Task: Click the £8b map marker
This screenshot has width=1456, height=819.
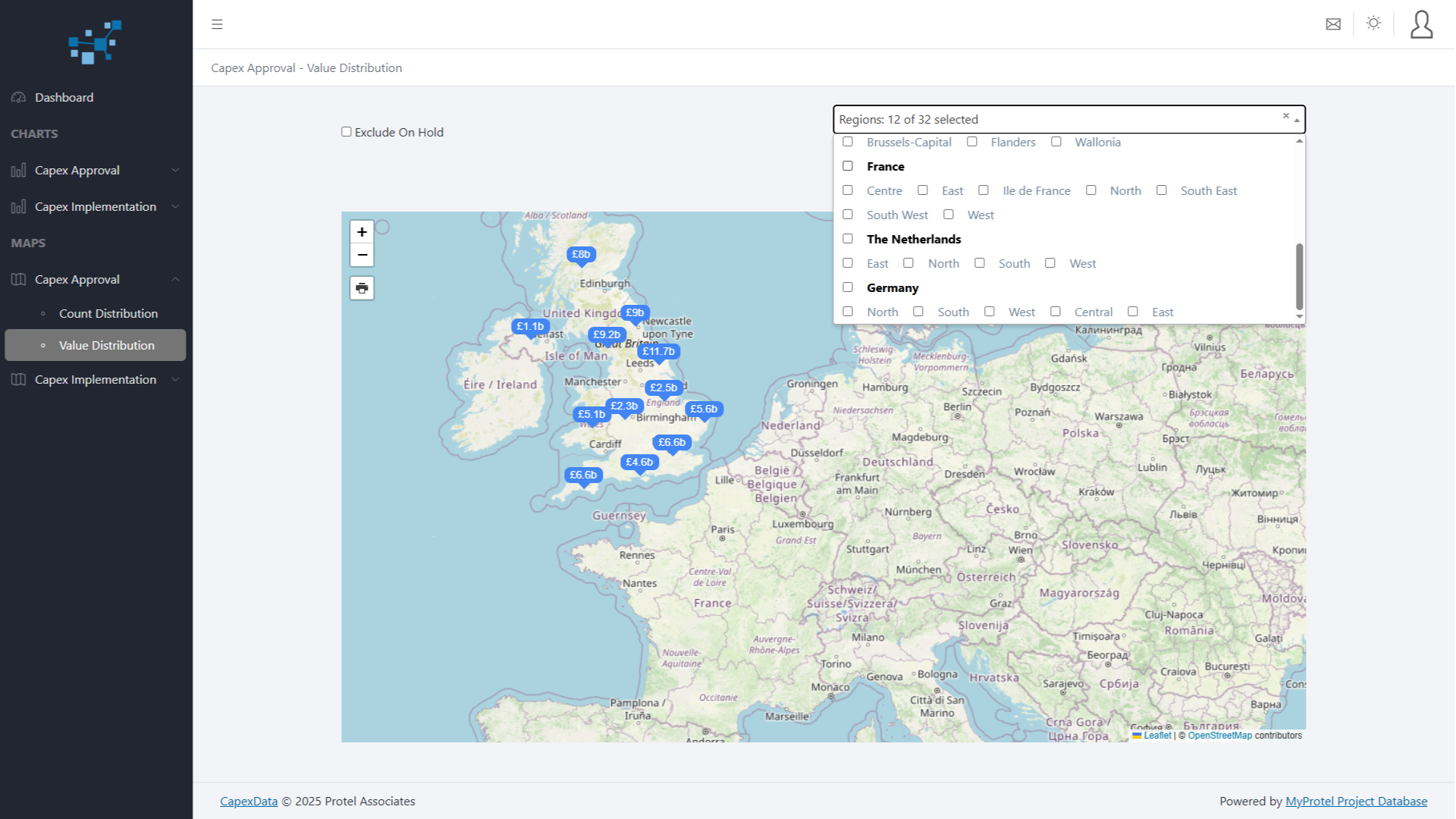Action: coord(581,255)
